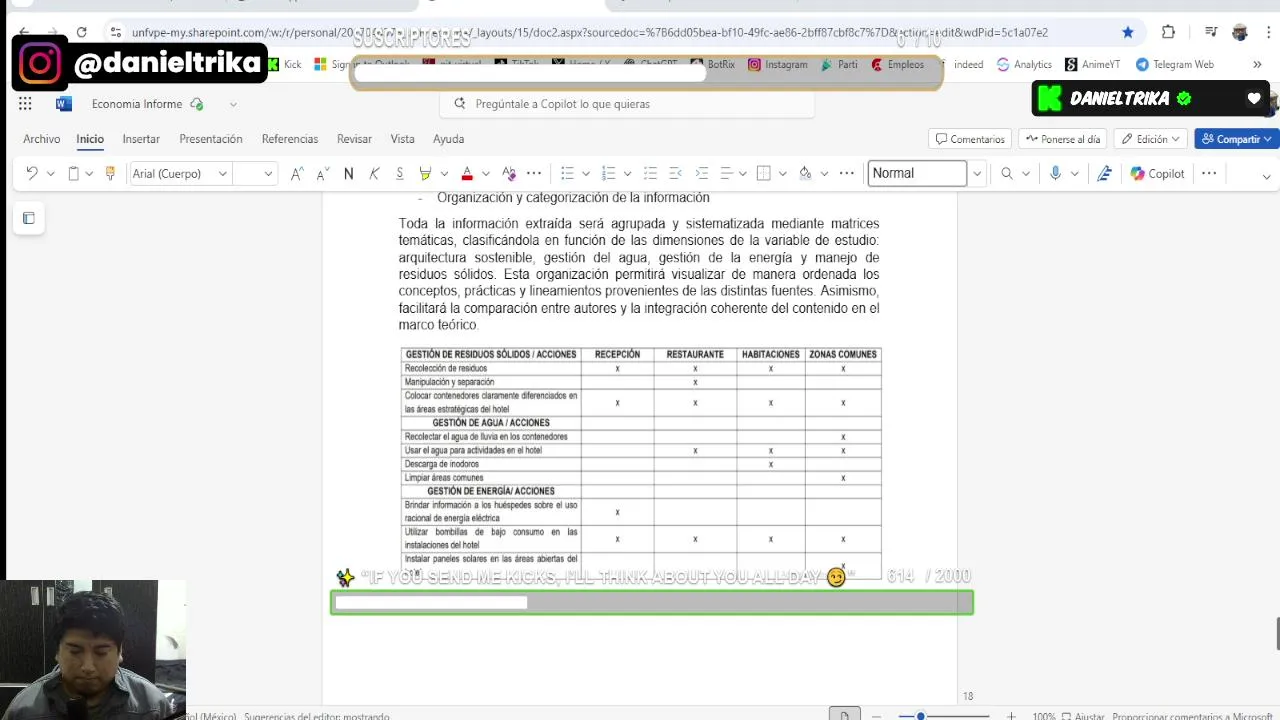Open more paragraph options ellipsis
The image size is (1280, 720).
[847, 173]
